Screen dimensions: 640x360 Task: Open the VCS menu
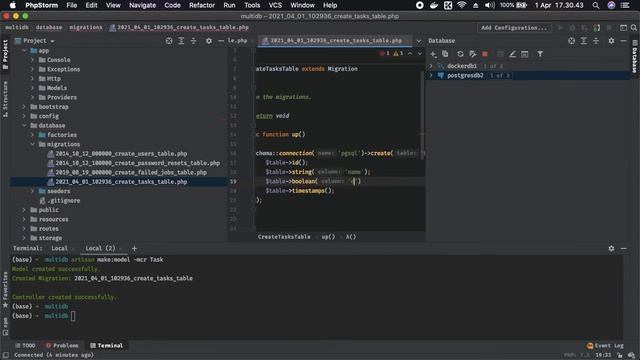(x=275, y=5)
